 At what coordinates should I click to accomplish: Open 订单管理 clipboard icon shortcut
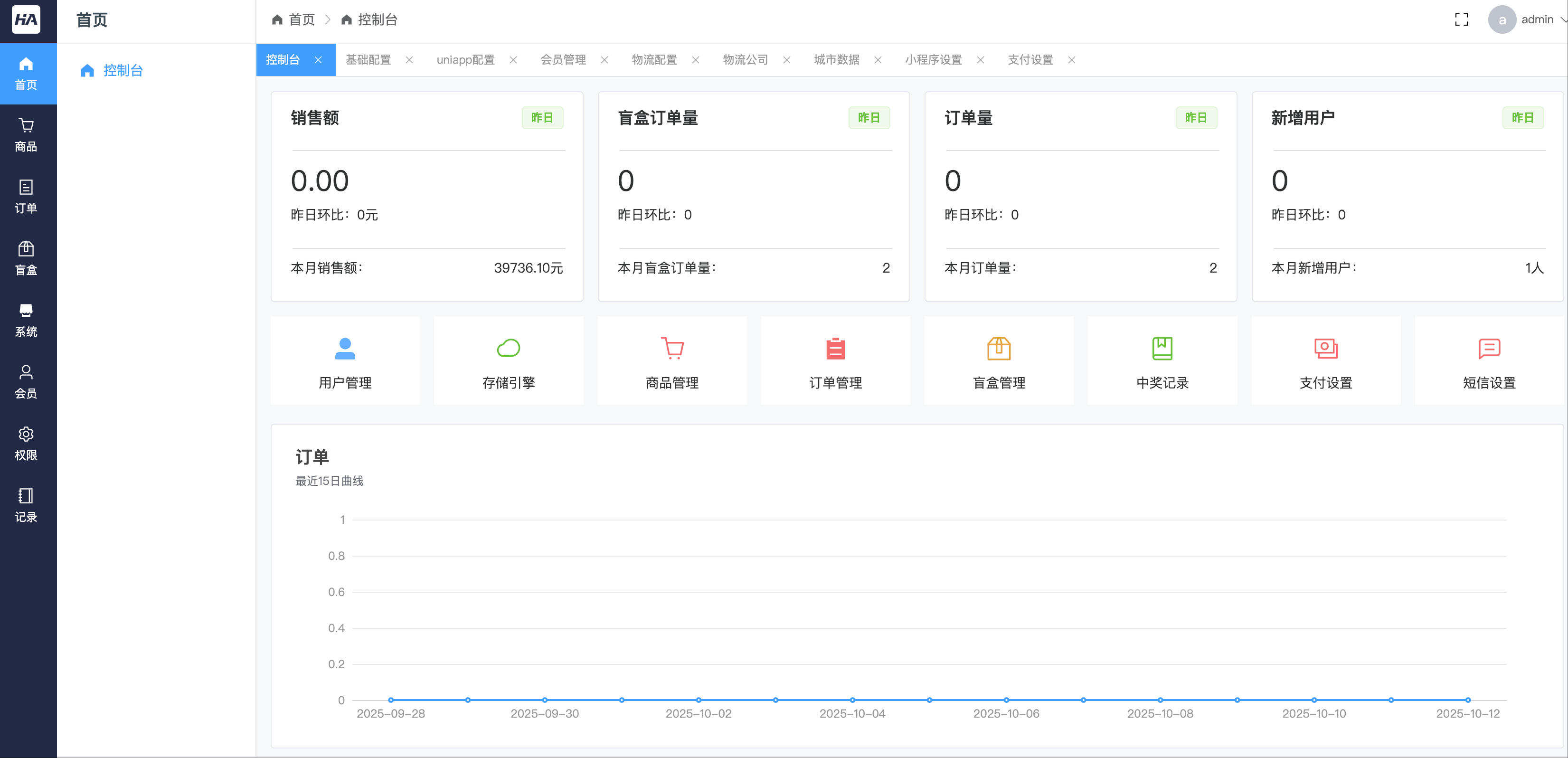[835, 348]
